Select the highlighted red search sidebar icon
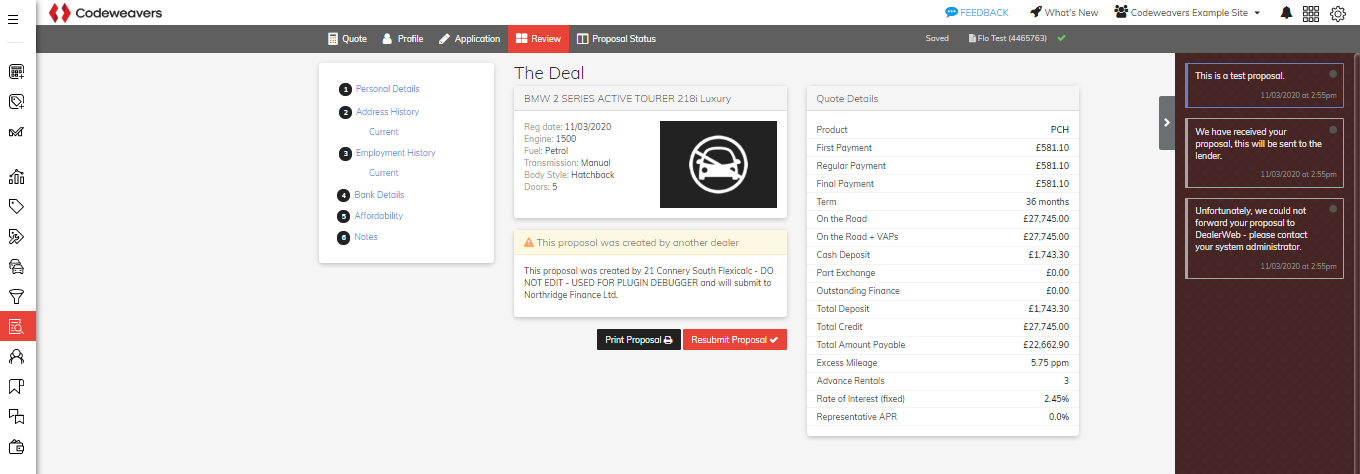This screenshot has height=474, width=1360. click(17, 326)
